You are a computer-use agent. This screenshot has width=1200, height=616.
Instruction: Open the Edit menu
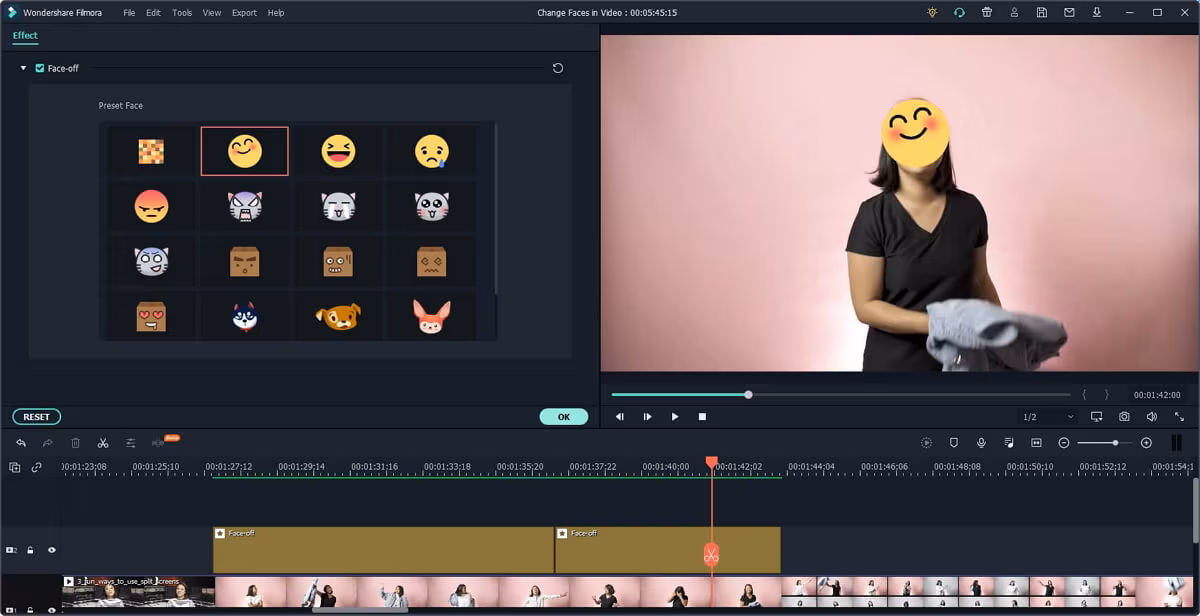point(153,13)
